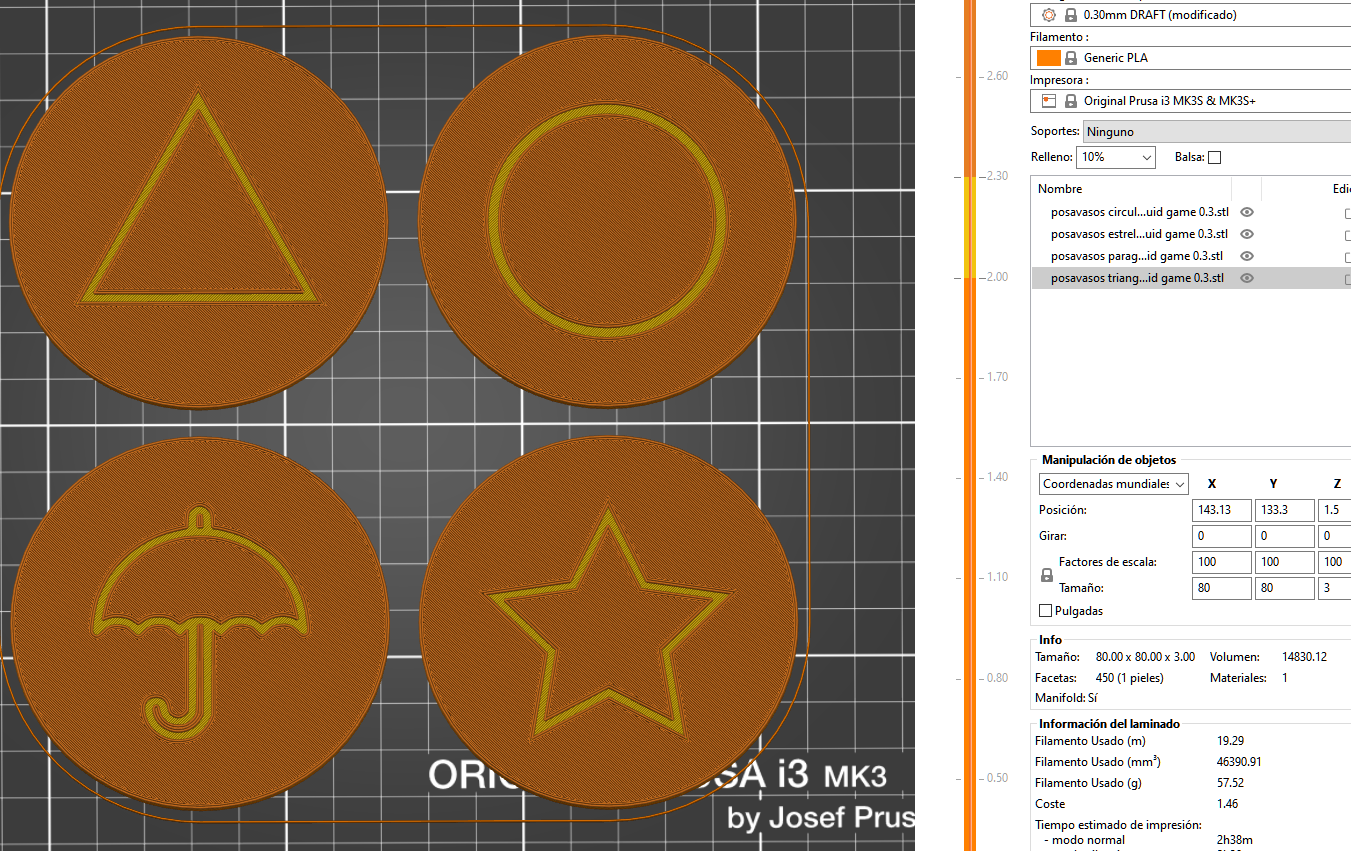Image resolution: width=1351 pixels, height=851 pixels.
Task: Tick the Pulgadas checkbox
Action: (1046, 610)
